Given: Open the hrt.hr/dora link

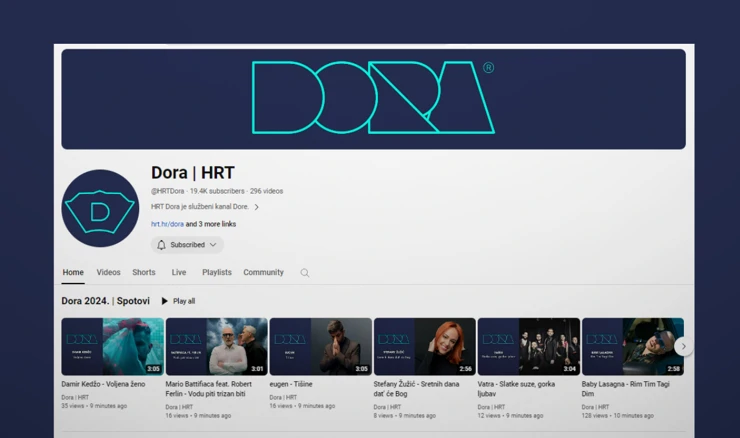Looking at the screenshot, I should pyautogui.click(x=167, y=224).
